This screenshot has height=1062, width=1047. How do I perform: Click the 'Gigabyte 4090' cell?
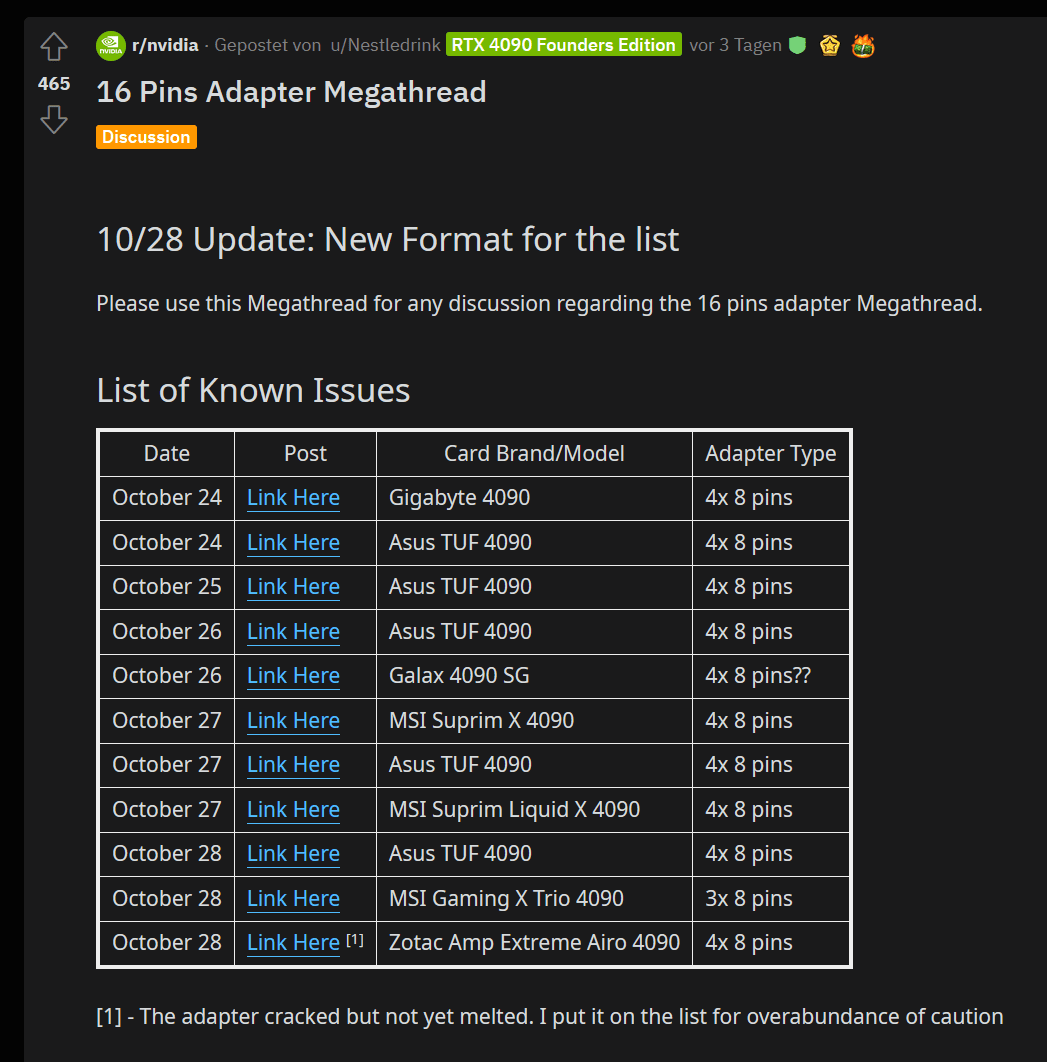[534, 498]
